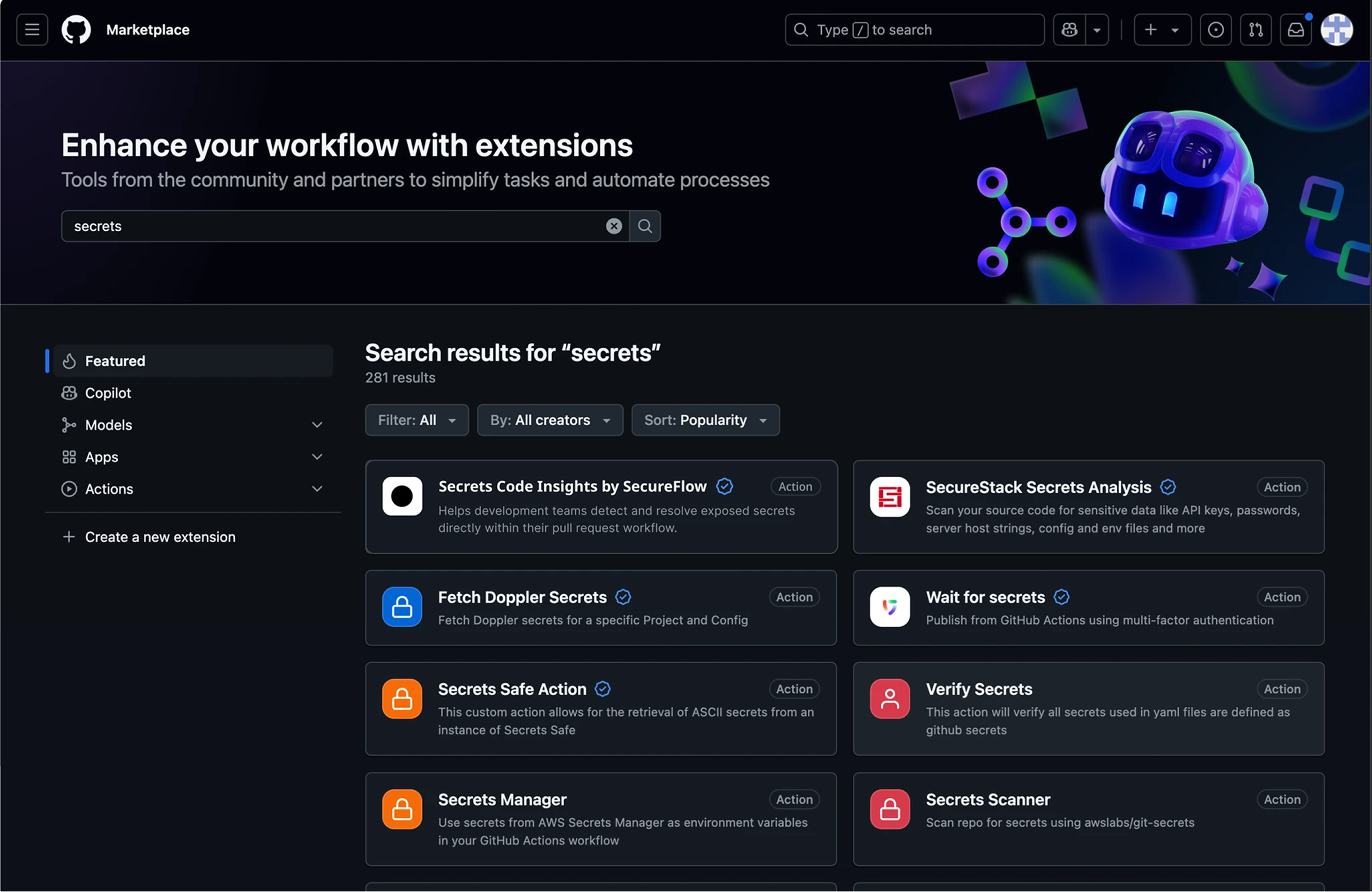Click the SecureStack Secrets Analysis logo
Image resolution: width=1372 pixels, height=892 pixels.
(889, 497)
